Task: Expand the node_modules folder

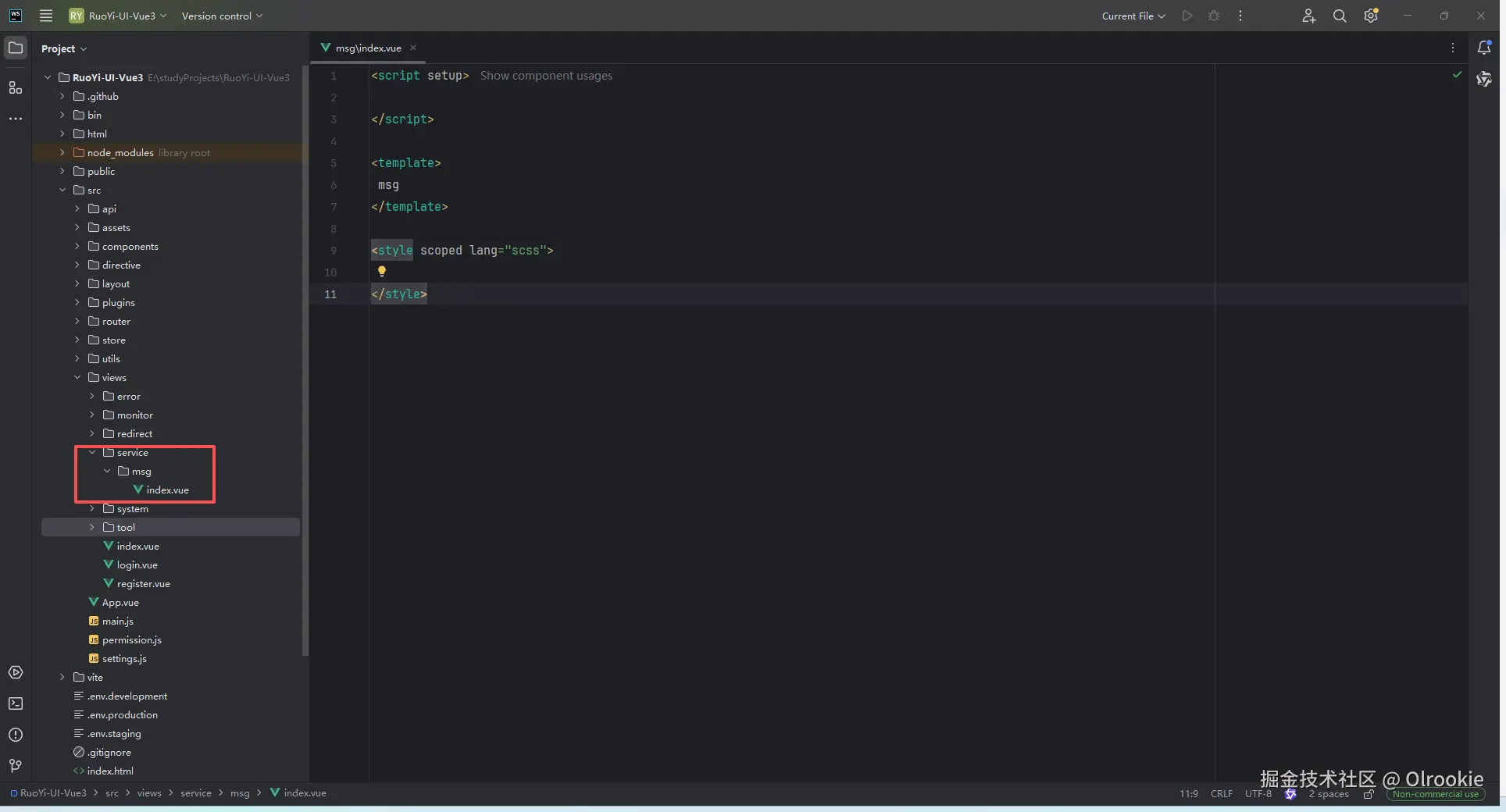Action: [62, 152]
